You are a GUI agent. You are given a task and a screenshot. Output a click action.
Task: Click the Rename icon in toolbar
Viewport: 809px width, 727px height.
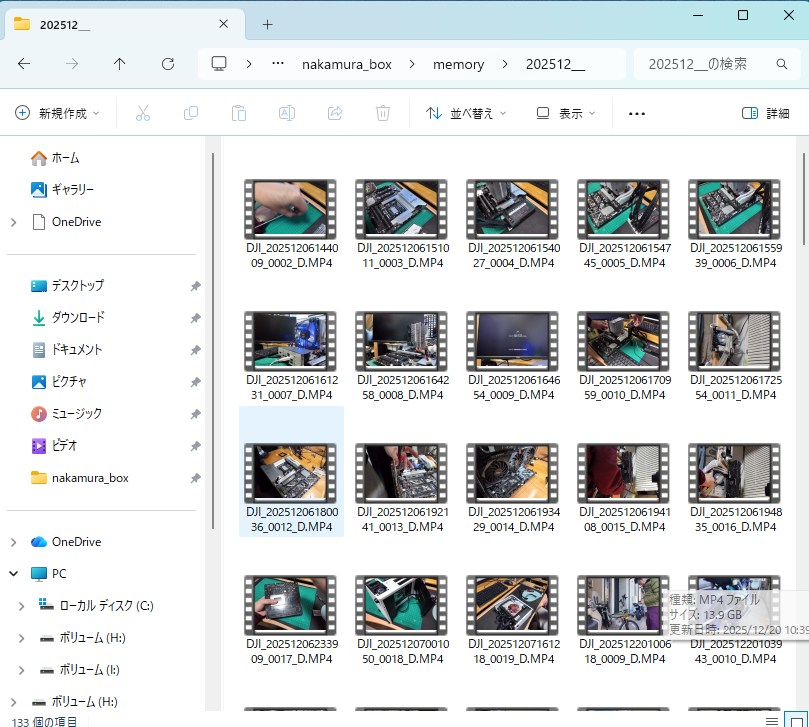[287, 114]
